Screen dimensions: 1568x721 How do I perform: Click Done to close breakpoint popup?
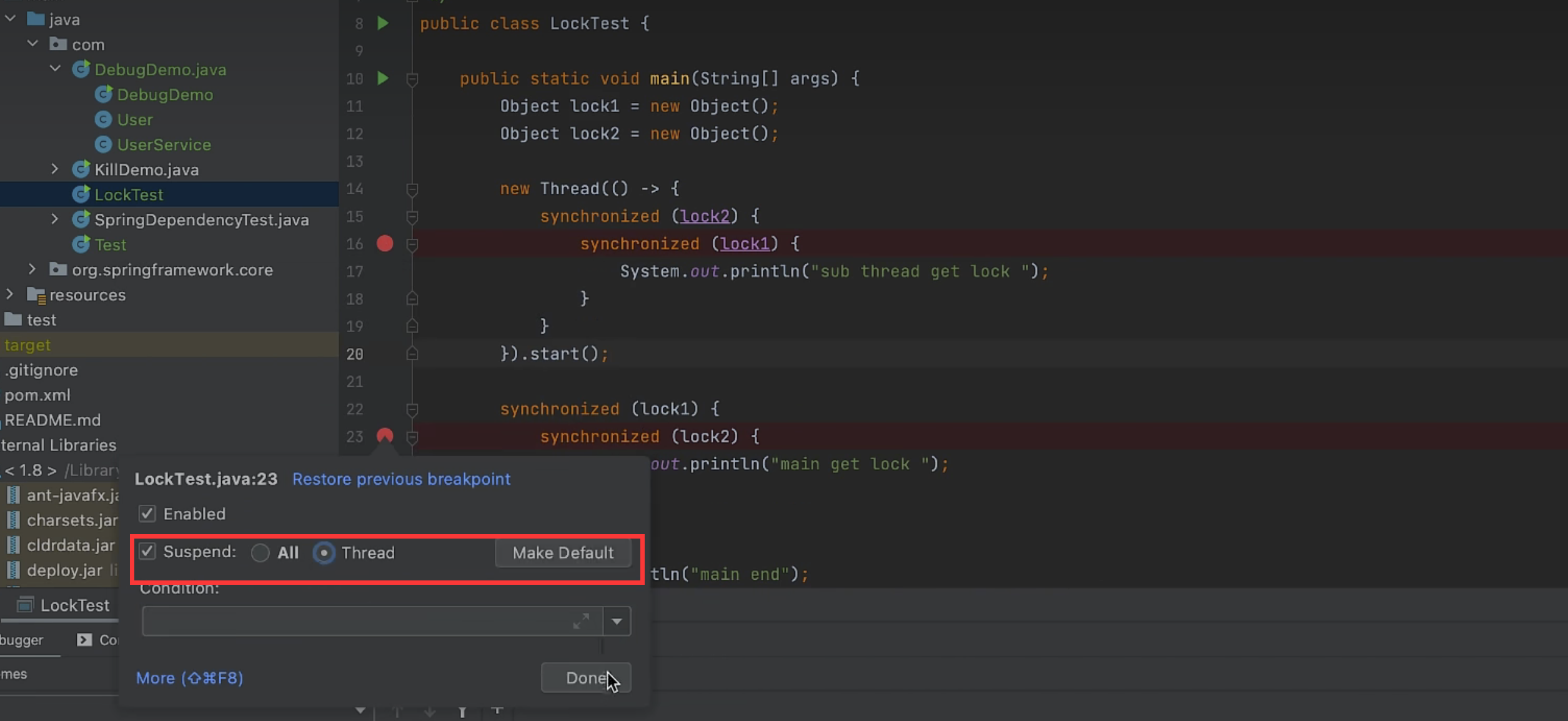tap(585, 678)
